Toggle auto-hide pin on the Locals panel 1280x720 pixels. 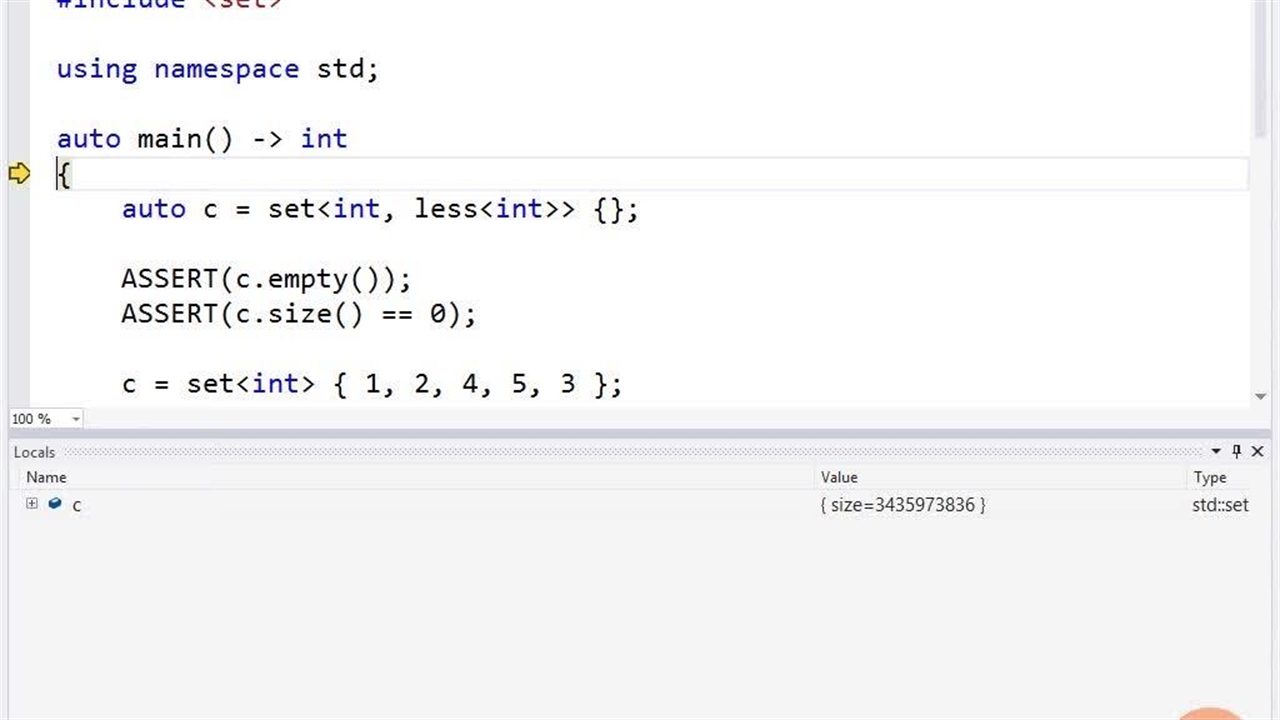[x=1236, y=452]
